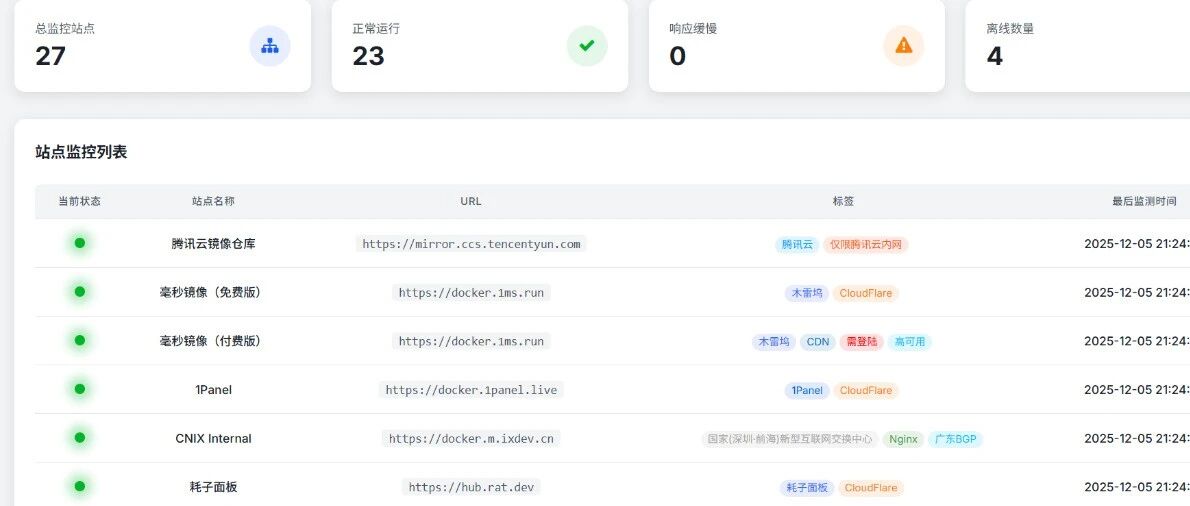Image resolution: width=1190 pixels, height=506 pixels.
Task: Click the 离线数量 count 4
Action: [995, 55]
